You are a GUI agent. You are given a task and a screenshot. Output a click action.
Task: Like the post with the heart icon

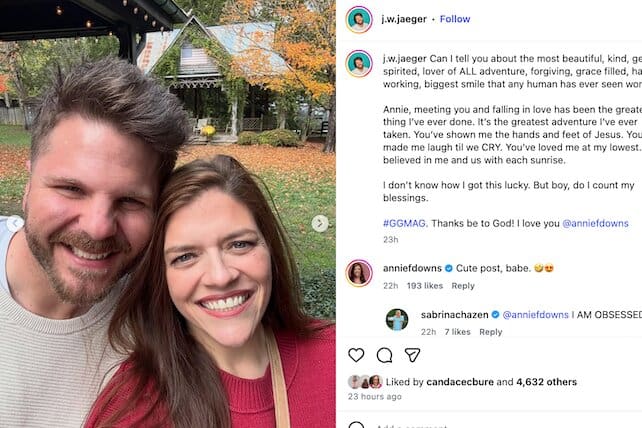click(356, 355)
